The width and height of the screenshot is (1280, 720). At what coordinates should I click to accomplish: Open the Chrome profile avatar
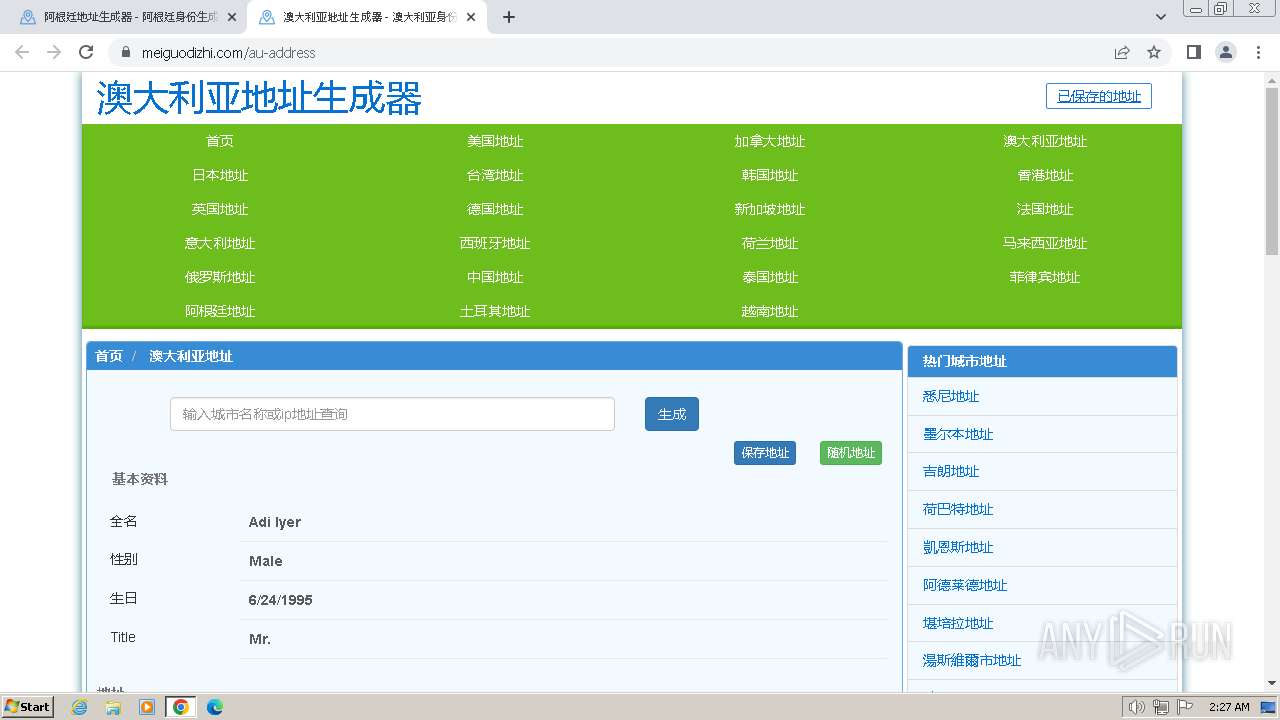tap(1226, 52)
